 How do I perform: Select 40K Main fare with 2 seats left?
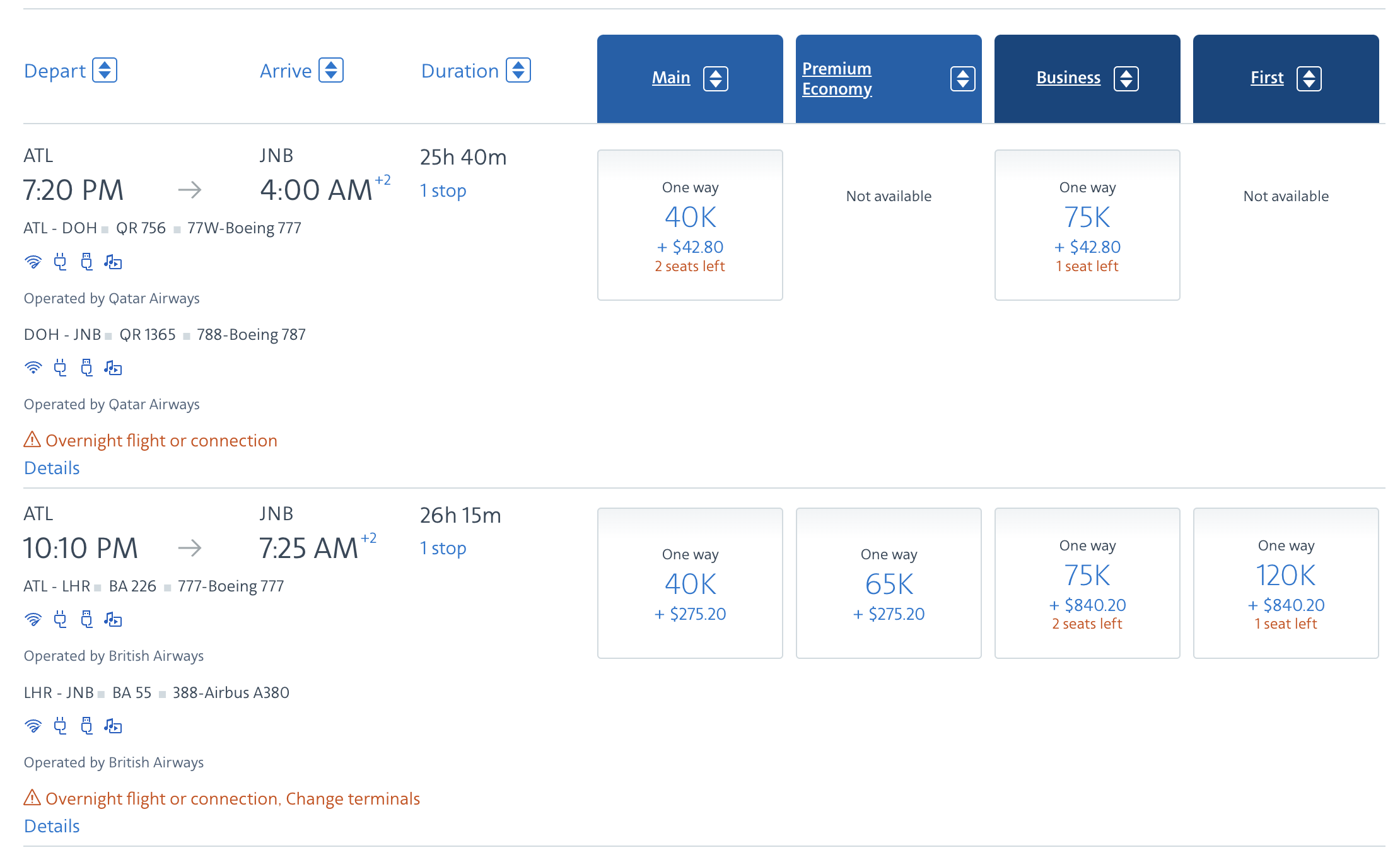(690, 225)
